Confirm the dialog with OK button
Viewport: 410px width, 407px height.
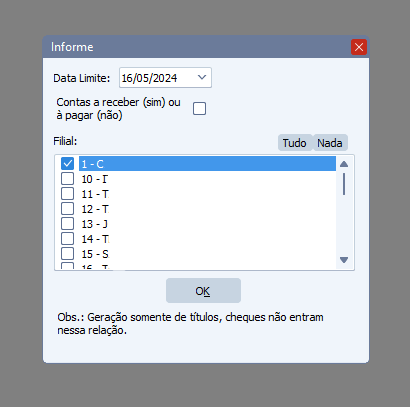point(203,291)
